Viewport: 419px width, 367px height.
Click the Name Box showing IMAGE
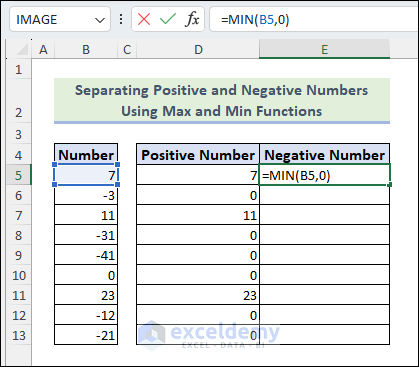point(60,19)
